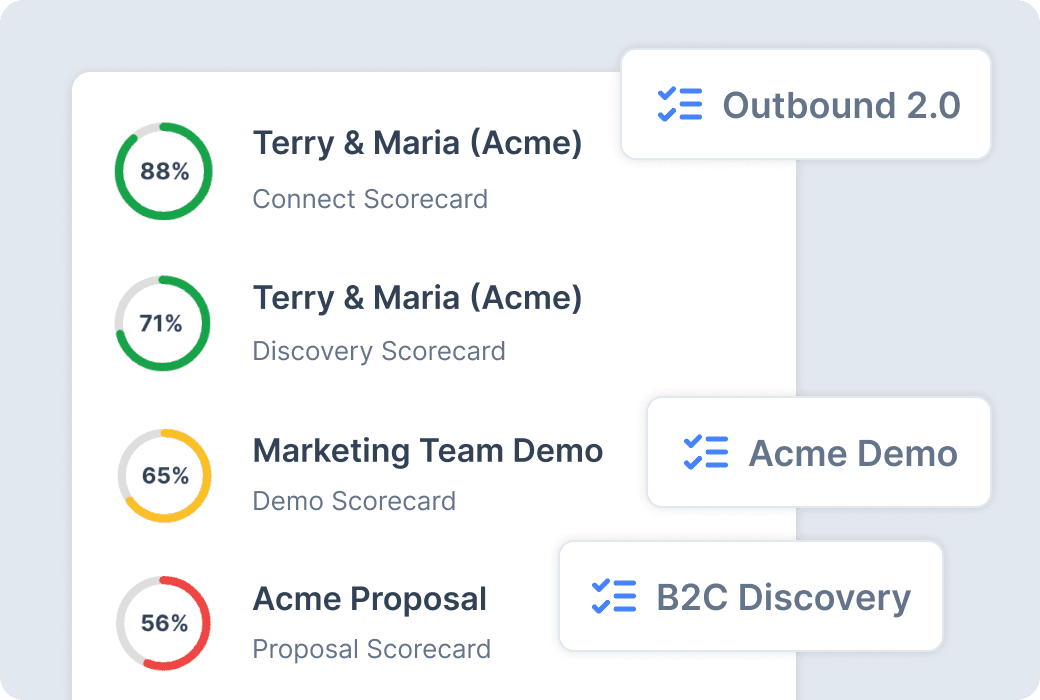1040x700 pixels.
Task: Select the 71% score ring
Action: click(x=162, y=323)
